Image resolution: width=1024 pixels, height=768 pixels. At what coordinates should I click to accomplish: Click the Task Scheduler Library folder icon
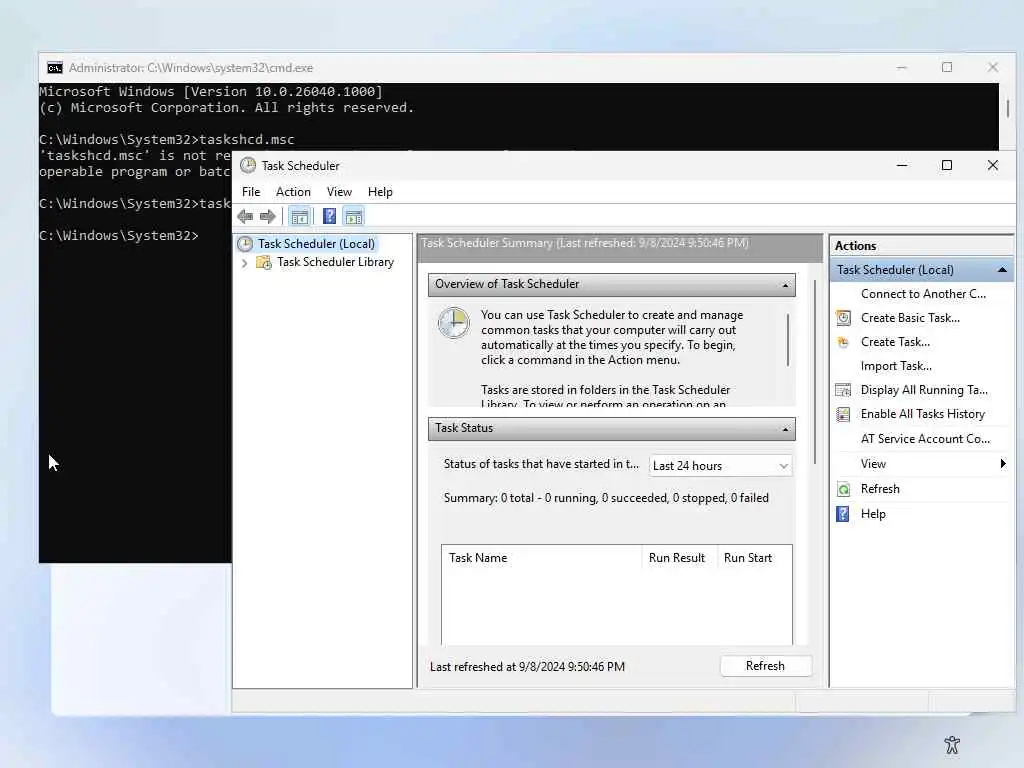pos(264,262)
